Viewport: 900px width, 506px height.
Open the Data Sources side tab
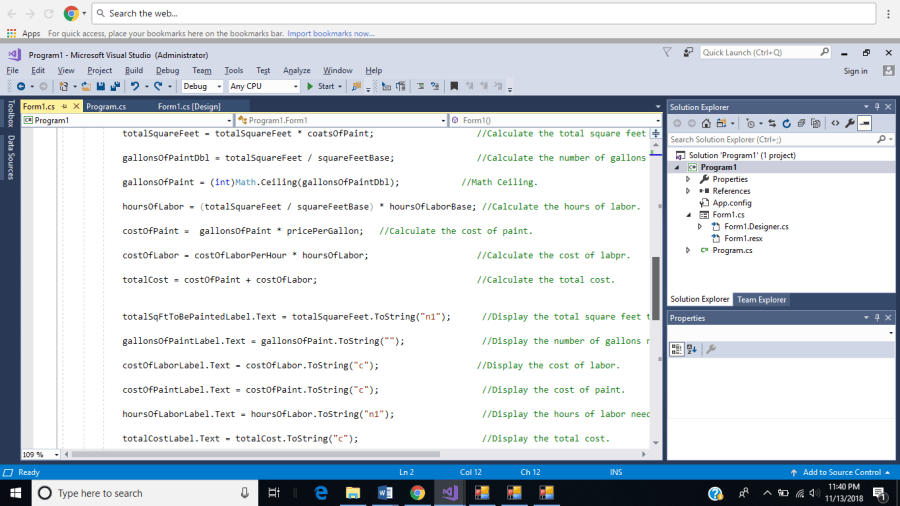(x=10, y=158)
